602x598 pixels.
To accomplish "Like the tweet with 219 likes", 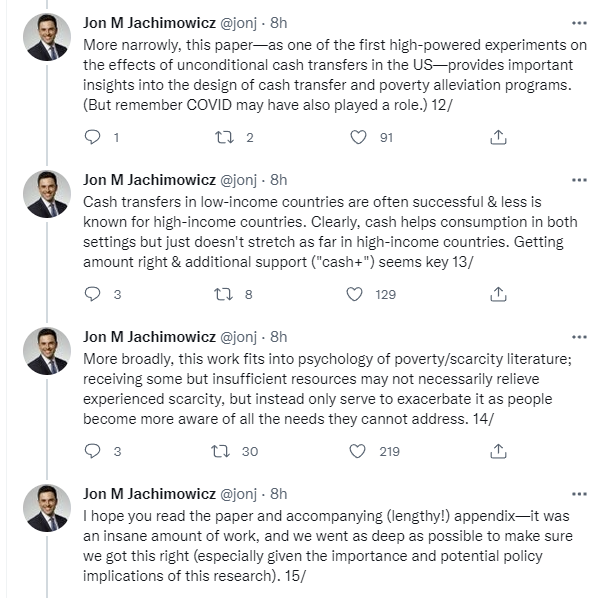I will tap(358, 452).
